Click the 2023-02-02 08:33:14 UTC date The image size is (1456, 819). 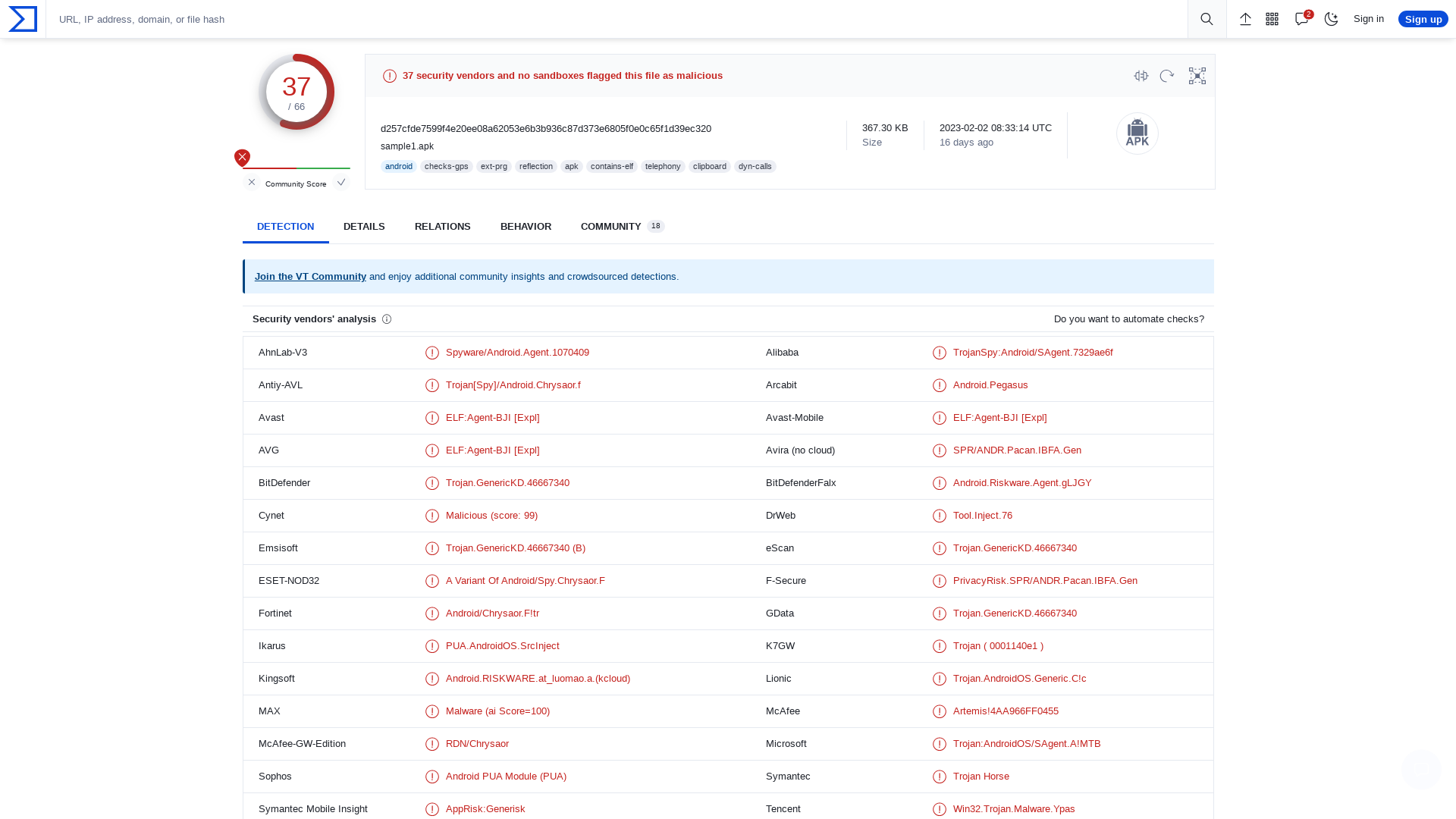[996, 128]
